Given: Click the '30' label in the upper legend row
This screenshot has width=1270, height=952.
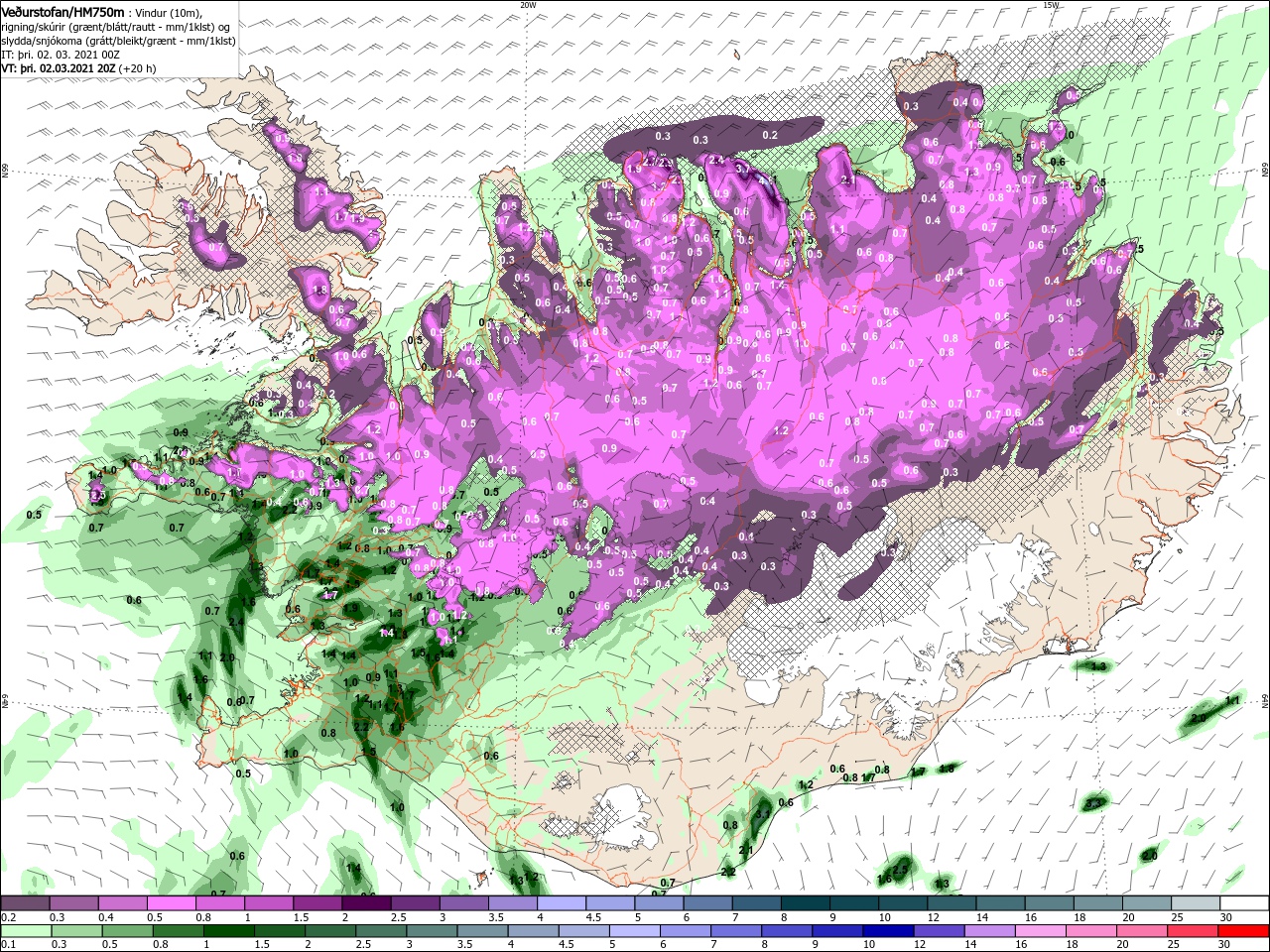Looking at the screenshot, I should (x=1225, y=917).
